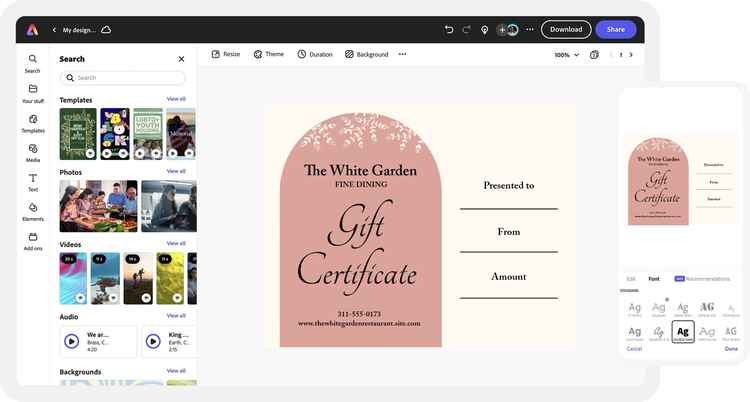This screenshot has height=402, width=750.
Task: Go to the next page arrow
Action: (x=631, y=55)
